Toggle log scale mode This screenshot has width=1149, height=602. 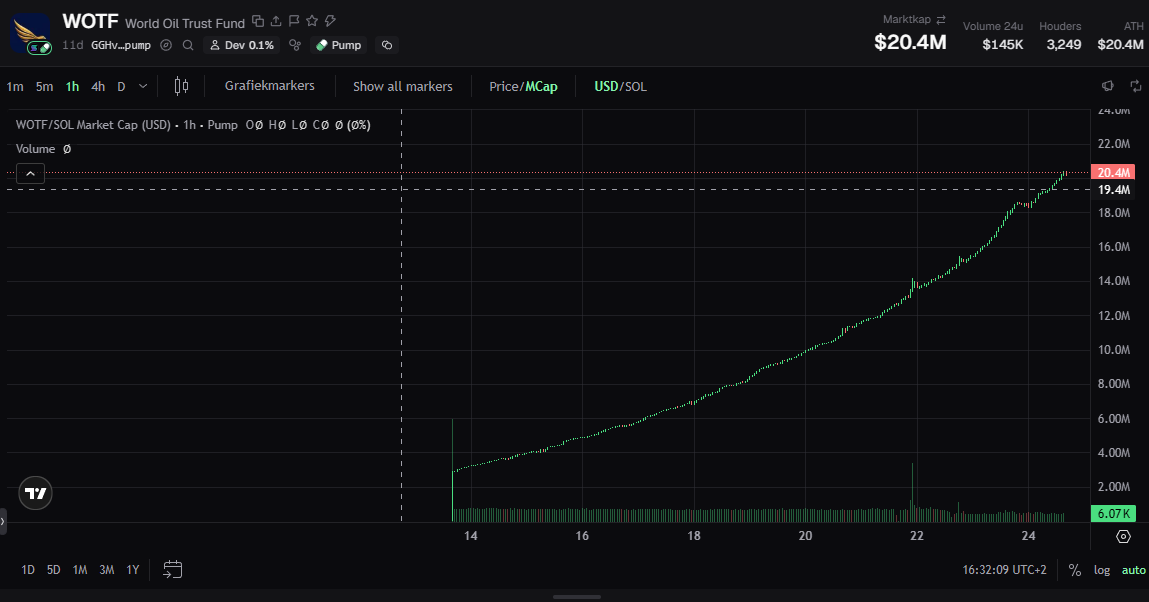pyautogui.click(x=1102, y=570)
